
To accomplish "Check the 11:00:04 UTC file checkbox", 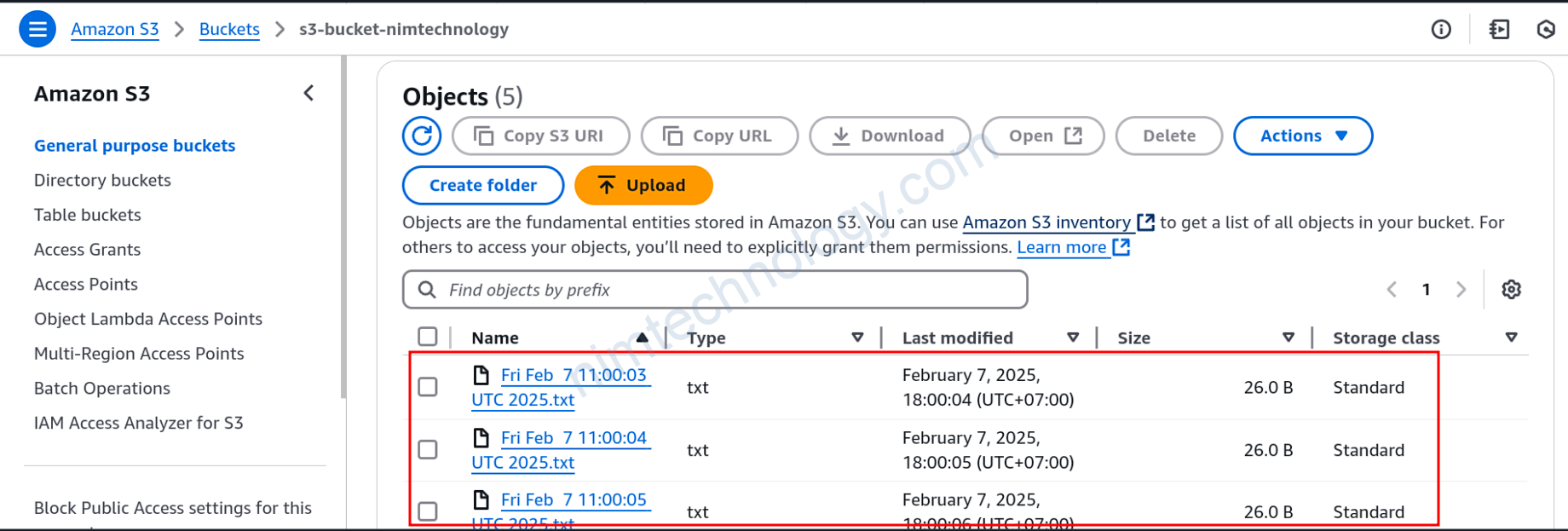I will click(428, 449).
